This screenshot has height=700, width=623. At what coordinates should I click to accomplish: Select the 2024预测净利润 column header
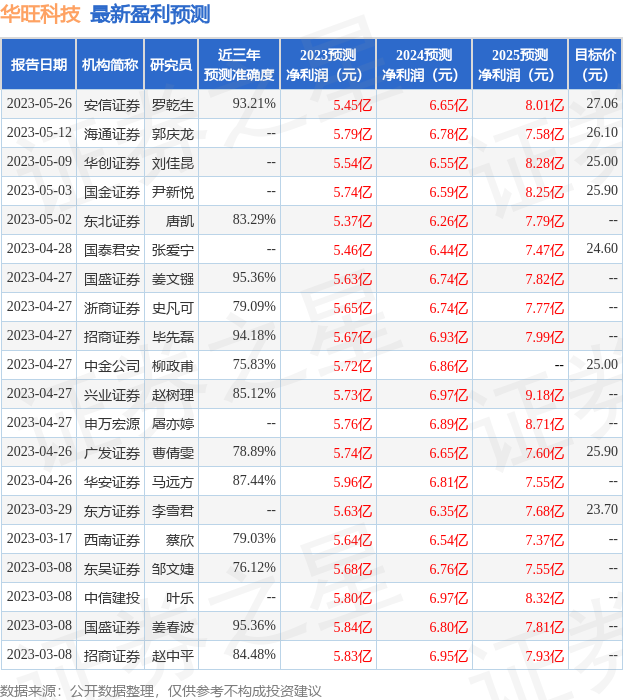click(x=424, y=64)
